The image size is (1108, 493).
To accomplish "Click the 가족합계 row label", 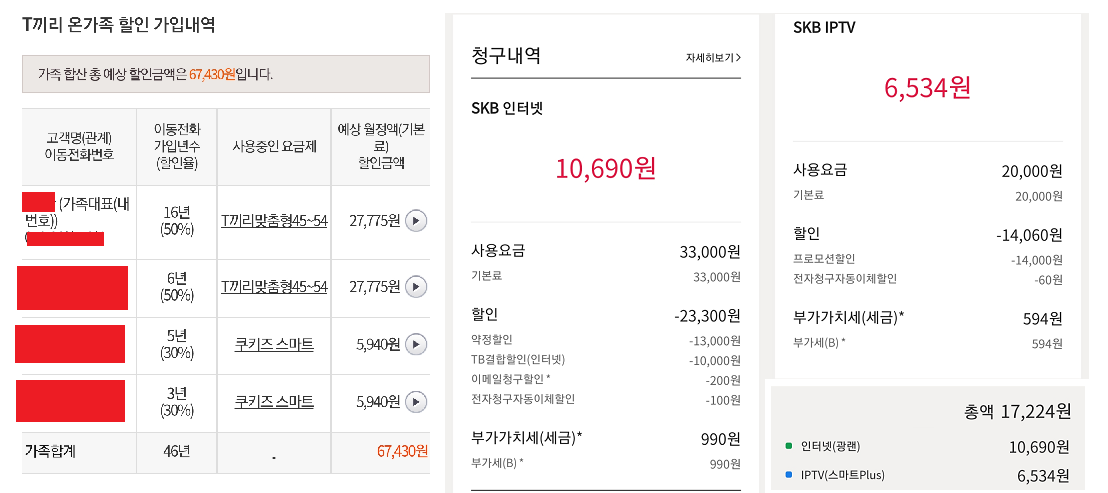I will pos(50,451).
